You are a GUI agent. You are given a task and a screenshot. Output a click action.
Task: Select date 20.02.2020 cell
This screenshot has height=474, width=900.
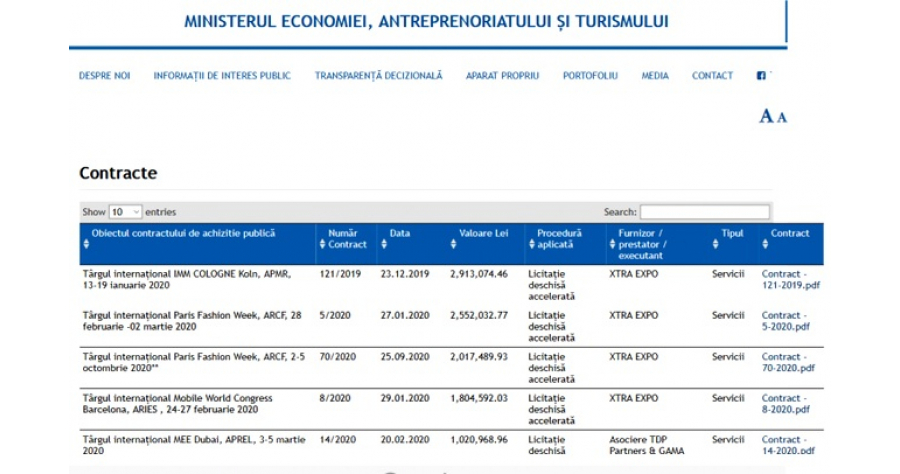point(405,440)
